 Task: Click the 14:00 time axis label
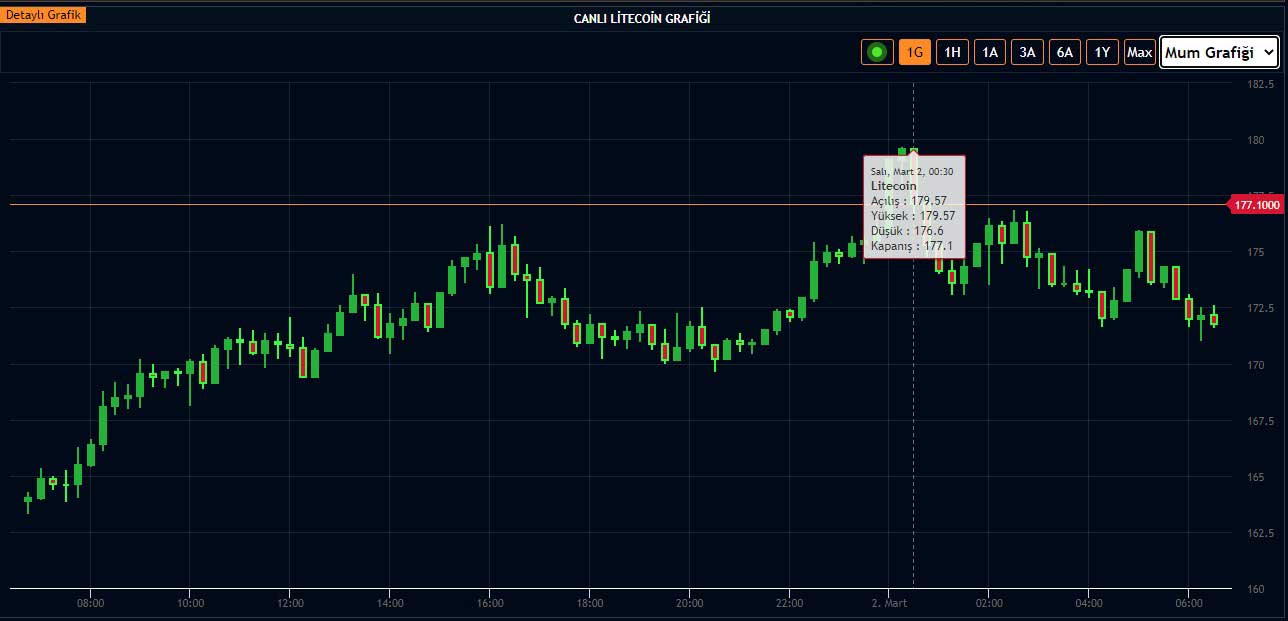[390, 603]
